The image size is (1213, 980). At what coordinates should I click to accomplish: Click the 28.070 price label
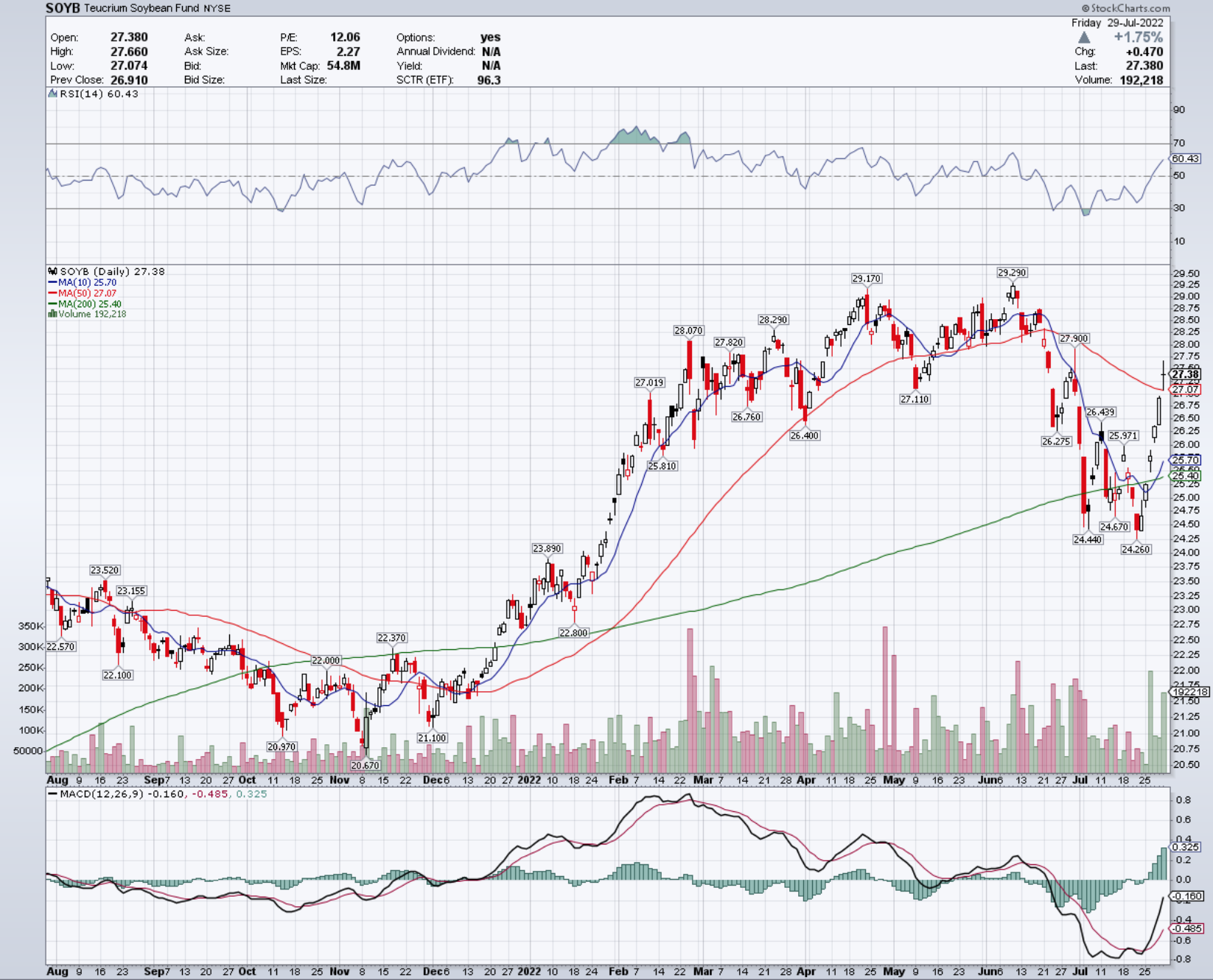pyautogui.click(x=688, y=331)
